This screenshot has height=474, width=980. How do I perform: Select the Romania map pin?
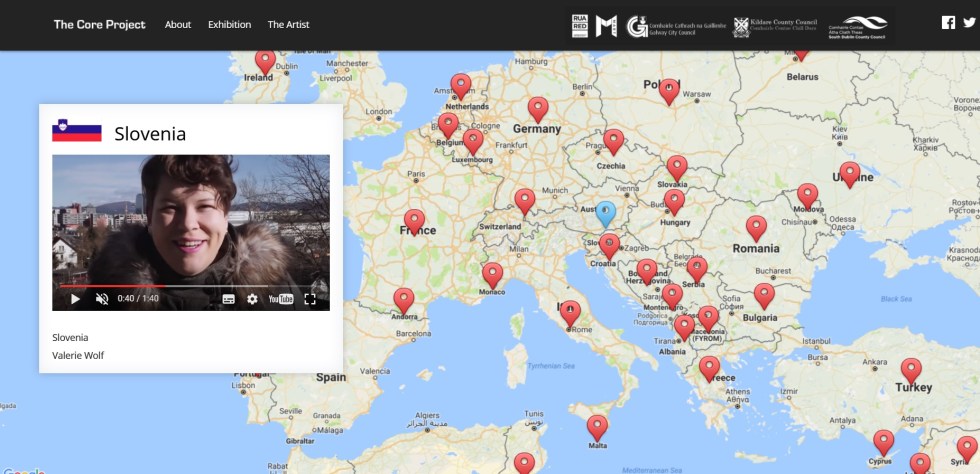coord(756,228)
